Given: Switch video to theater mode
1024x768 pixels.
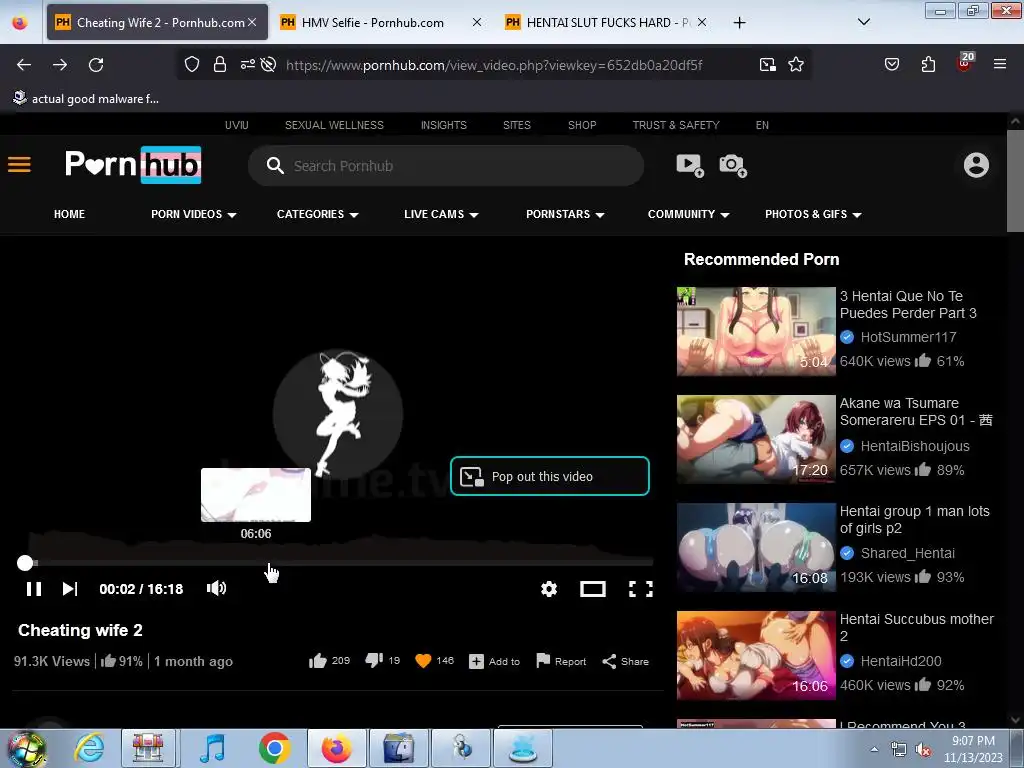Looking at the screenshot, I should [x=592, y=589].
